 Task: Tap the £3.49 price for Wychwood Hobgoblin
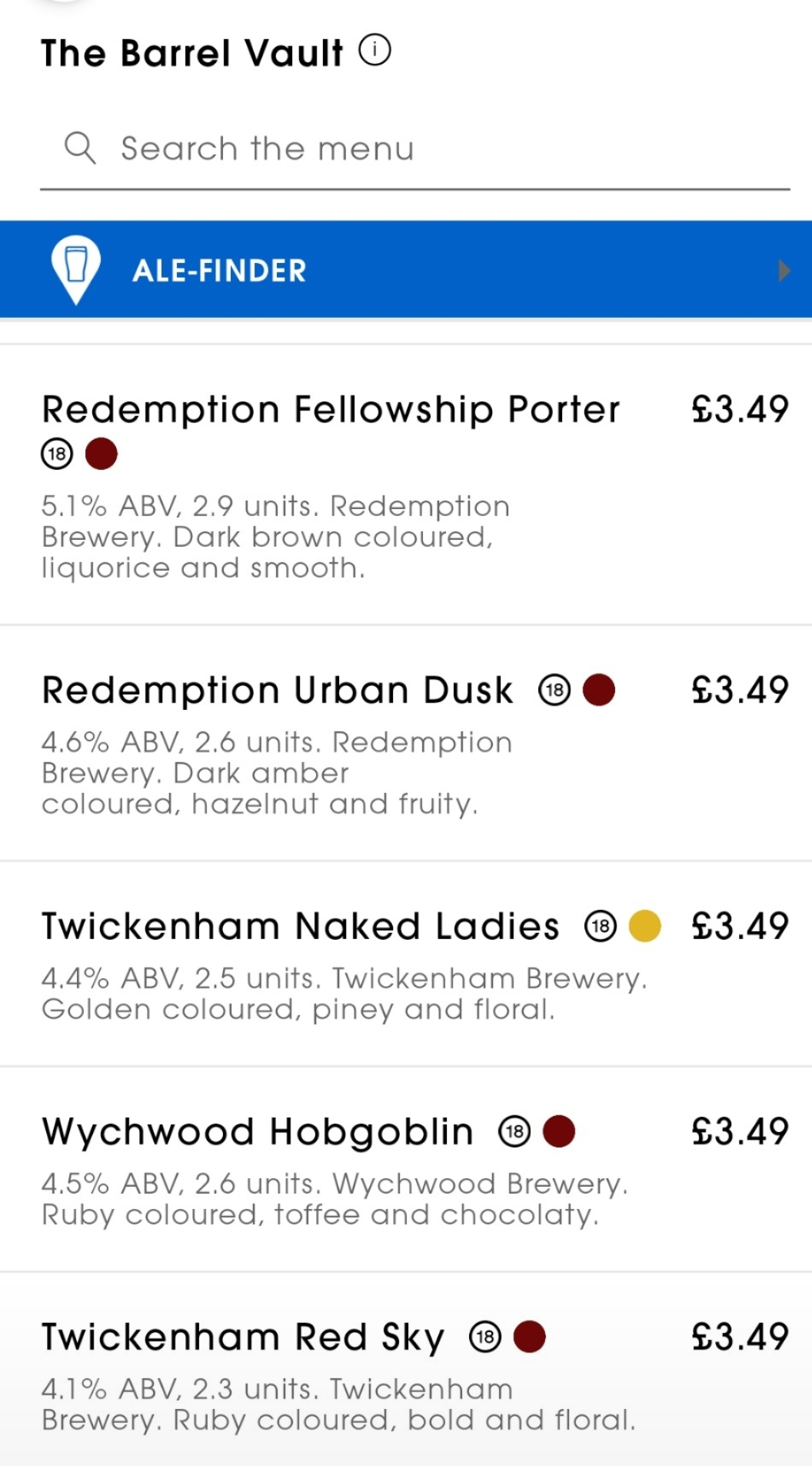click(x=740, y=1131)
